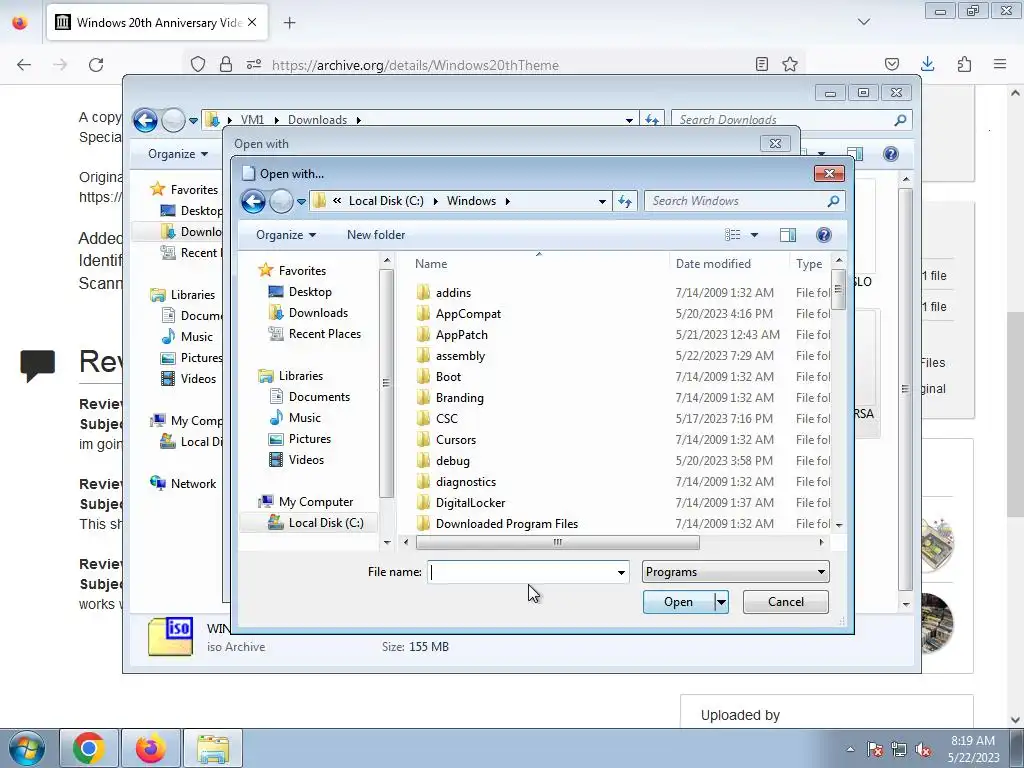Open help in Open with dialog
This screenshot has height=768, width=1024.
coord(824,235)
